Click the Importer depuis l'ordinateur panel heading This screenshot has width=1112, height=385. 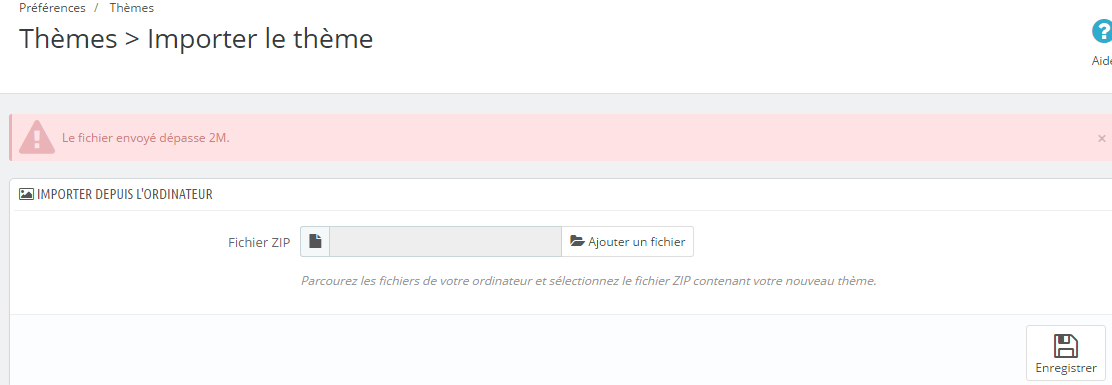point(125,194)
